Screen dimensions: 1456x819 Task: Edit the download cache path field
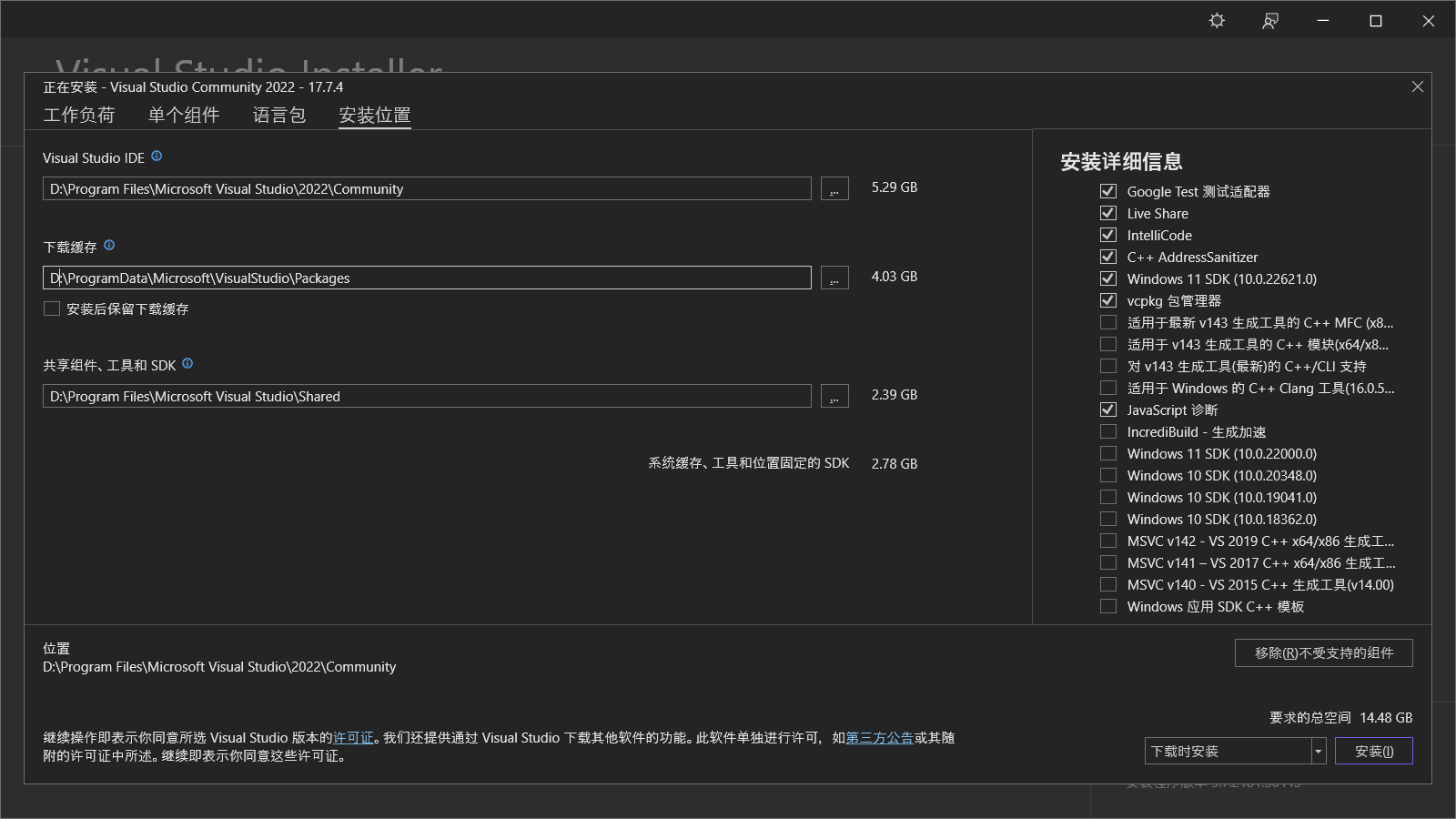[x=427, y=278]
